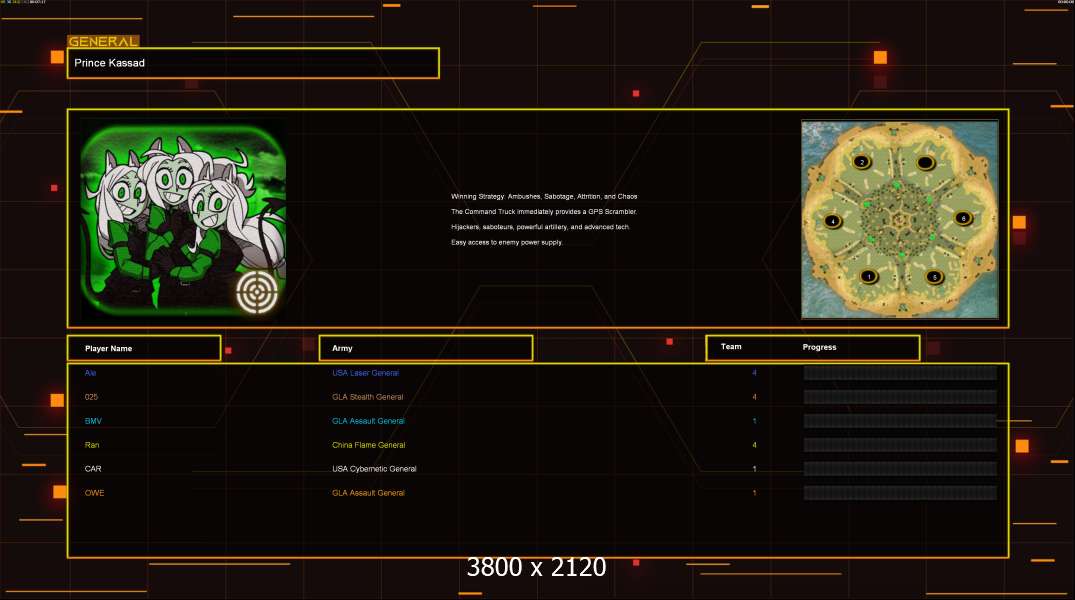Click start position marker 6 on map
Image resolution: width=1075 pixels, height=600 pixels.
pos(963,218)
